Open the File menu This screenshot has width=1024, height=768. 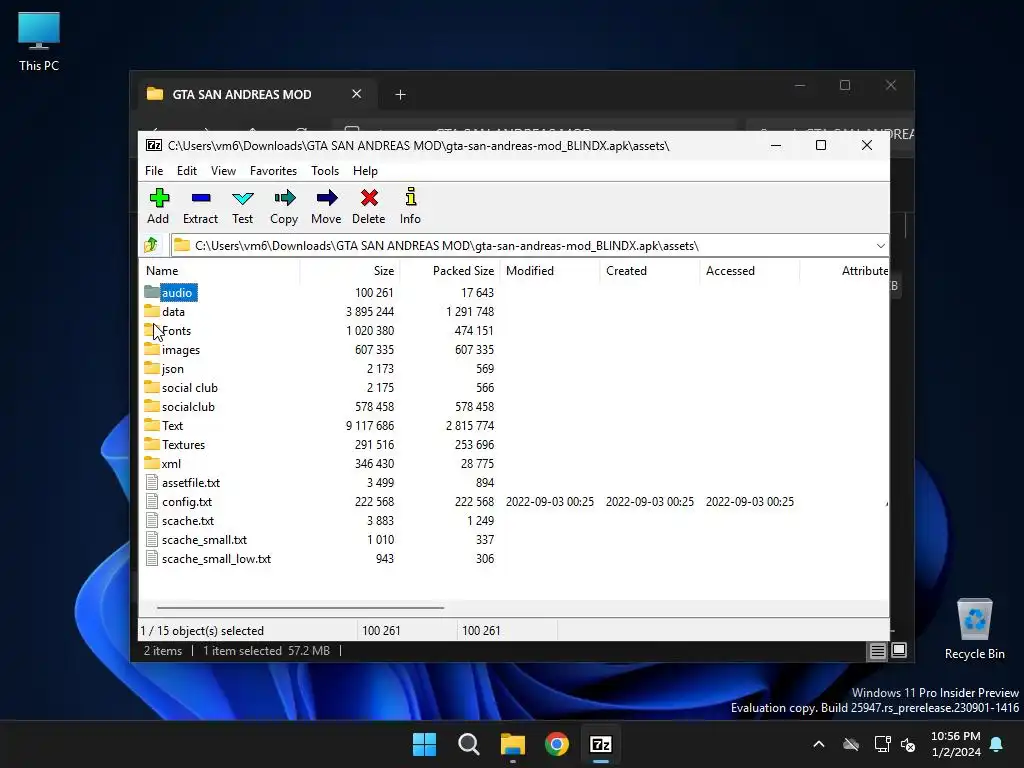154,170
